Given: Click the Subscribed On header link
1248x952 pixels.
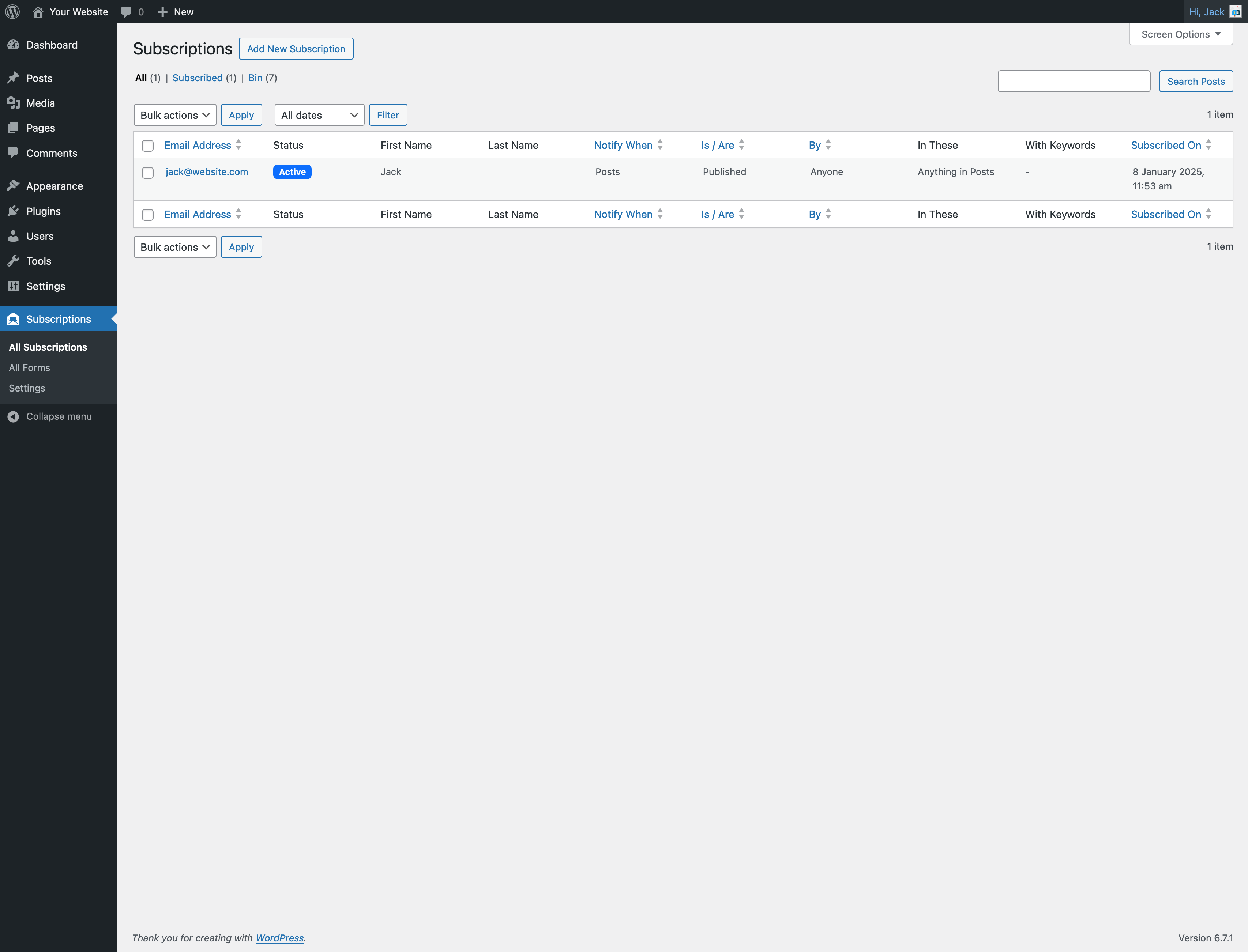Looking at the screenshot, I should pyautogui.click(x=1166, y=145).
